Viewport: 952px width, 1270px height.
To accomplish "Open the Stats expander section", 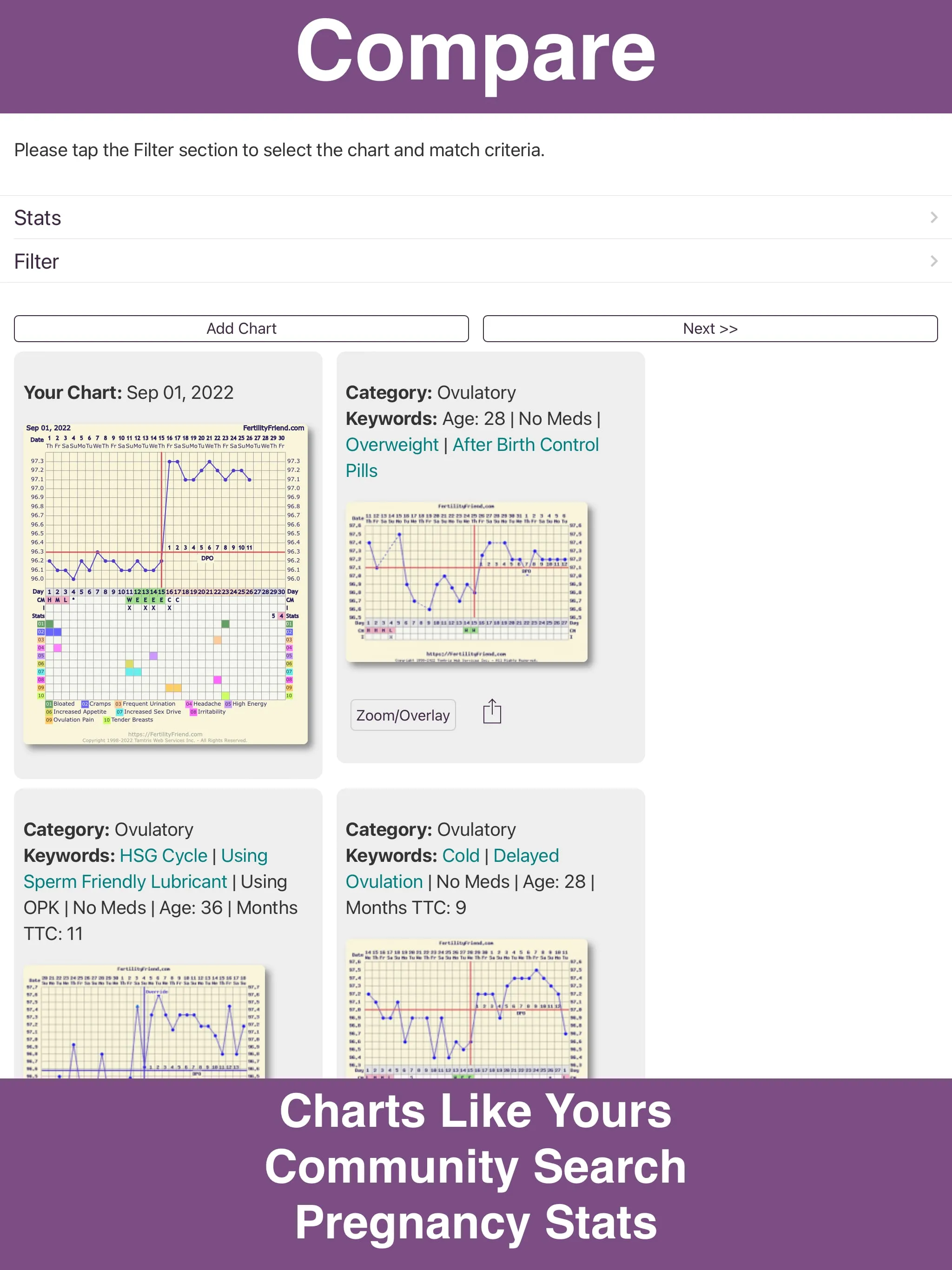I will tap(476, 217).
